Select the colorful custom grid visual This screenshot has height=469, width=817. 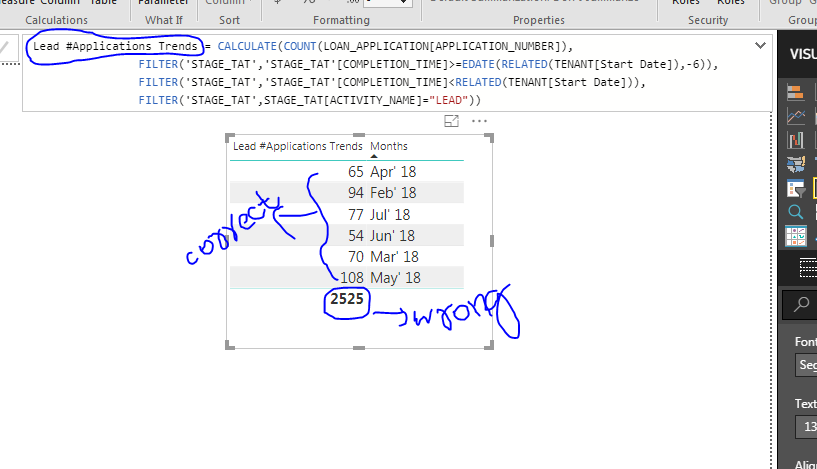tap(796, 236)
